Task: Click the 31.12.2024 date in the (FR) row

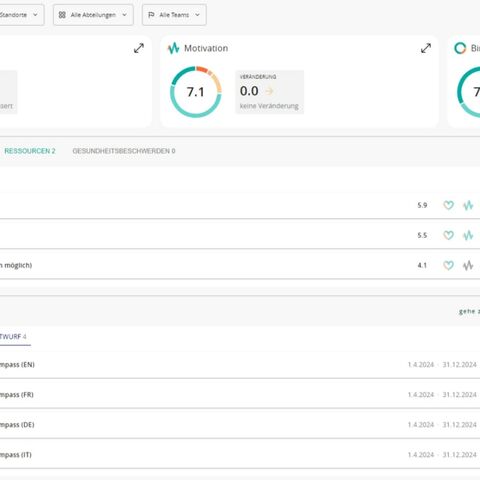Action: point(460,395)
